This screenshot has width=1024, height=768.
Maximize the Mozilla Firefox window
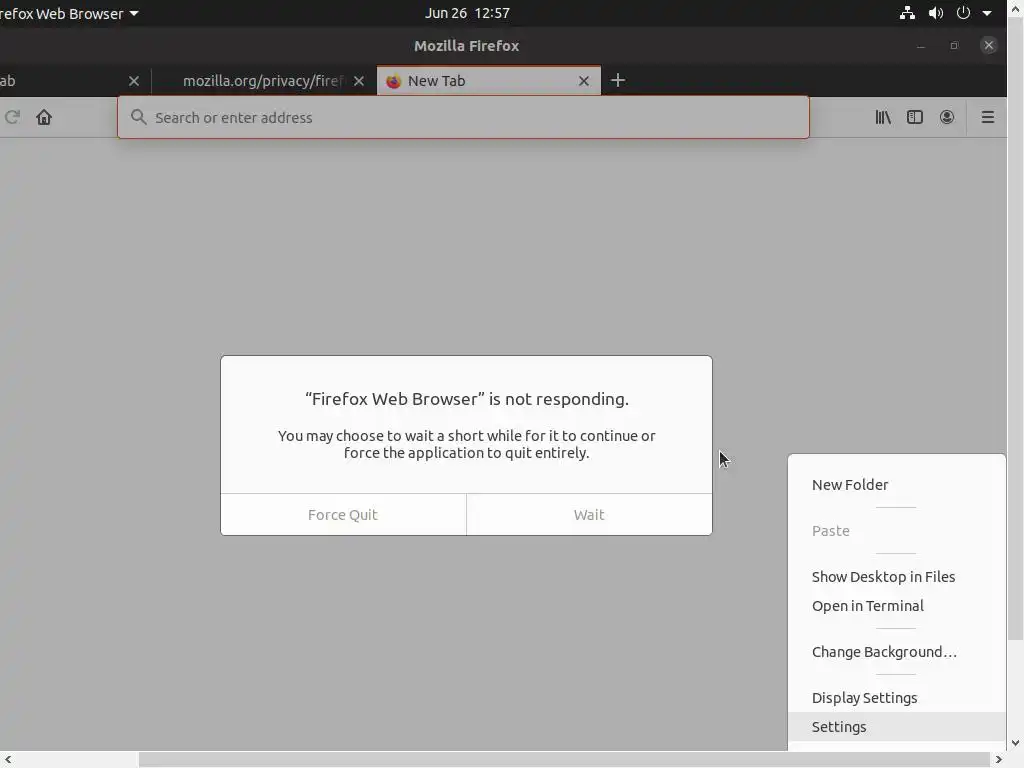pyautogui.click(x=954, y=46)
